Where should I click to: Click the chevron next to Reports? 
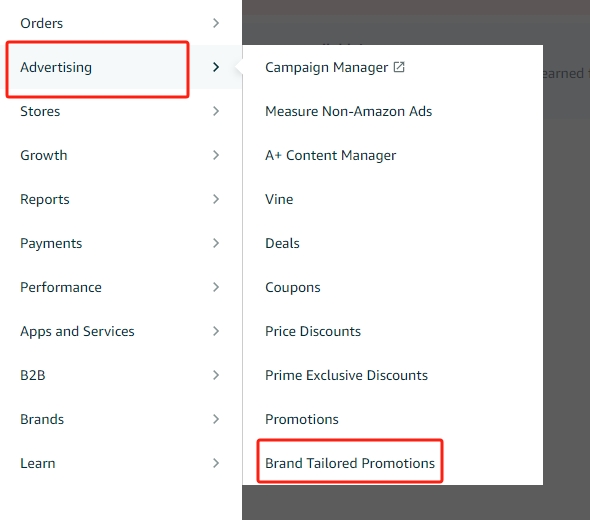coord(216,199)
